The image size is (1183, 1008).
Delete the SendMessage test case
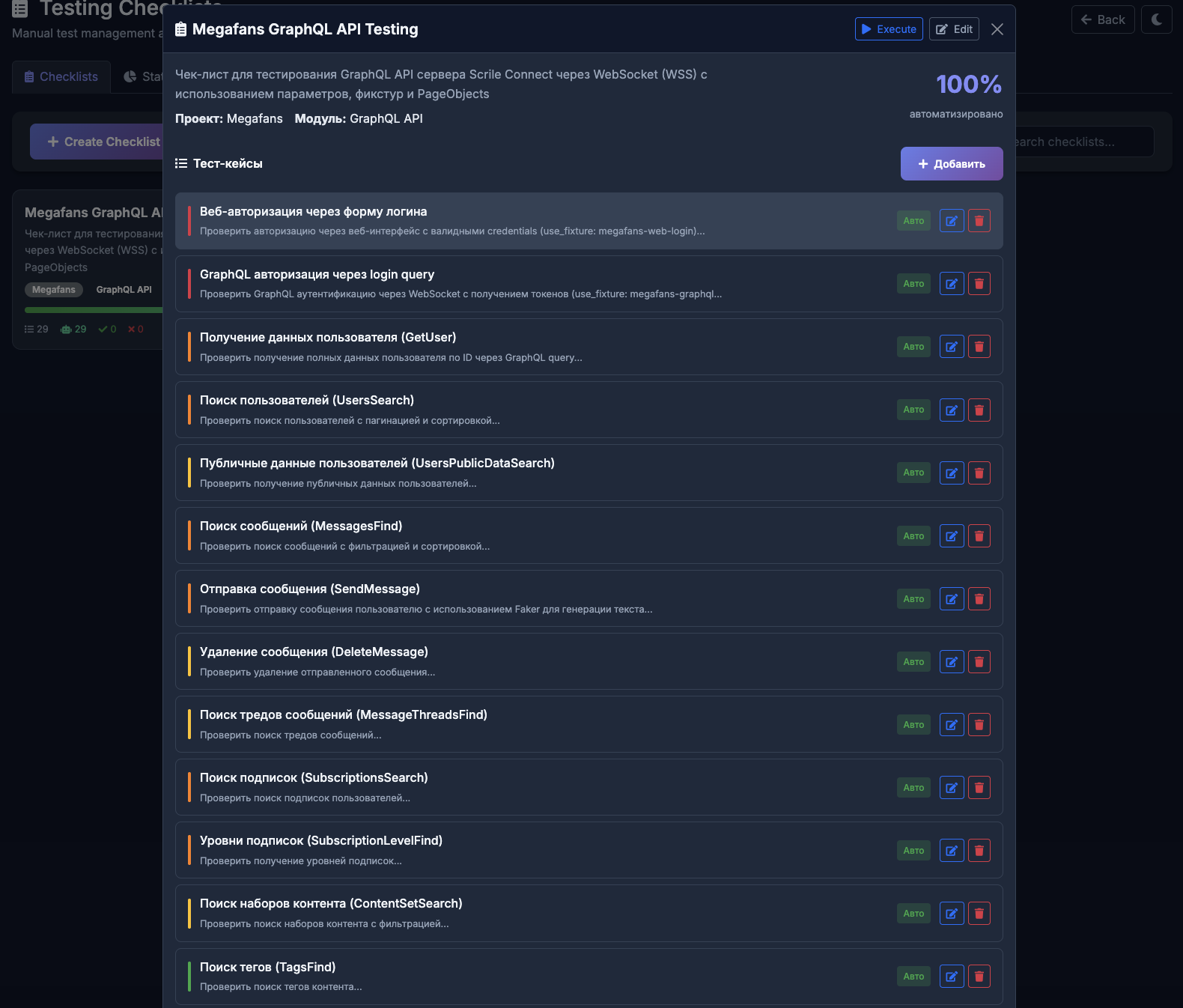pyautogui.click(x=979, y=598)
